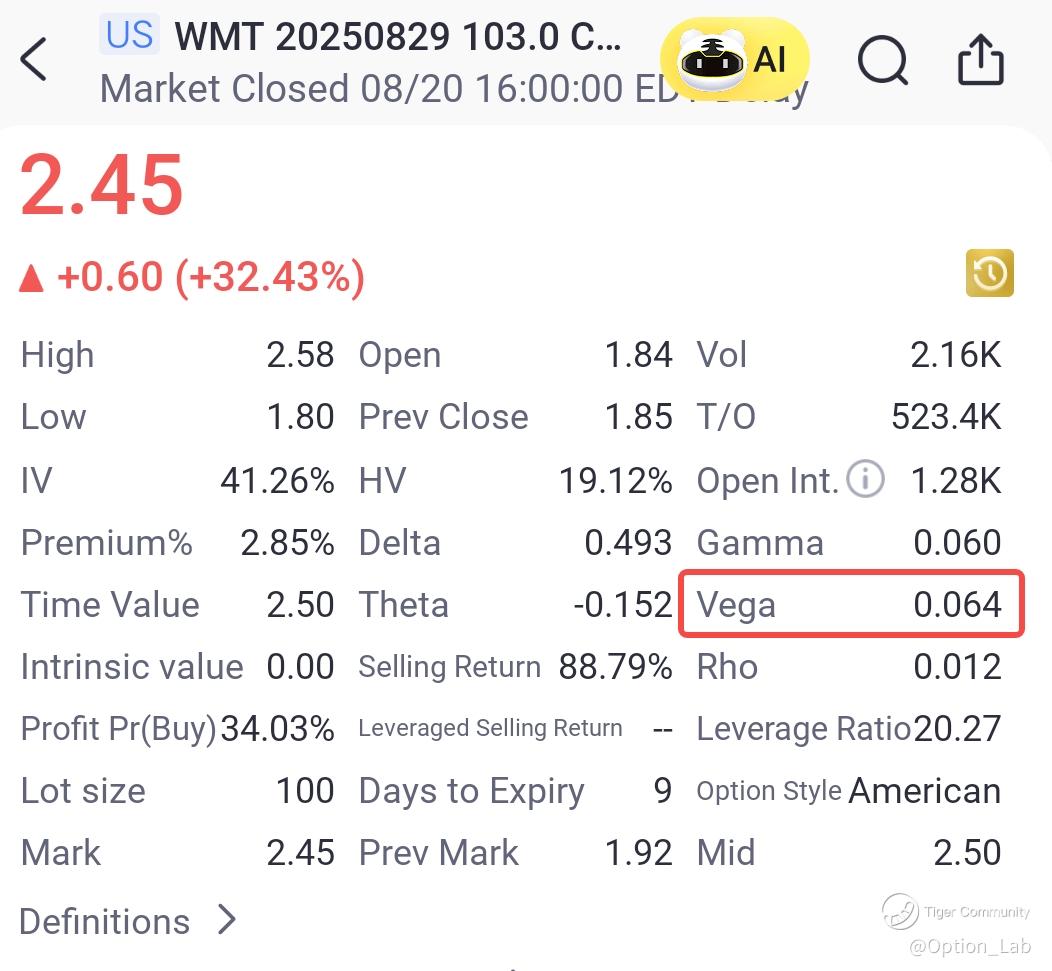Tap the Days to Expiry field
Image resolution: width=1052 pixels, height=971 pixels.
point(515,791)
